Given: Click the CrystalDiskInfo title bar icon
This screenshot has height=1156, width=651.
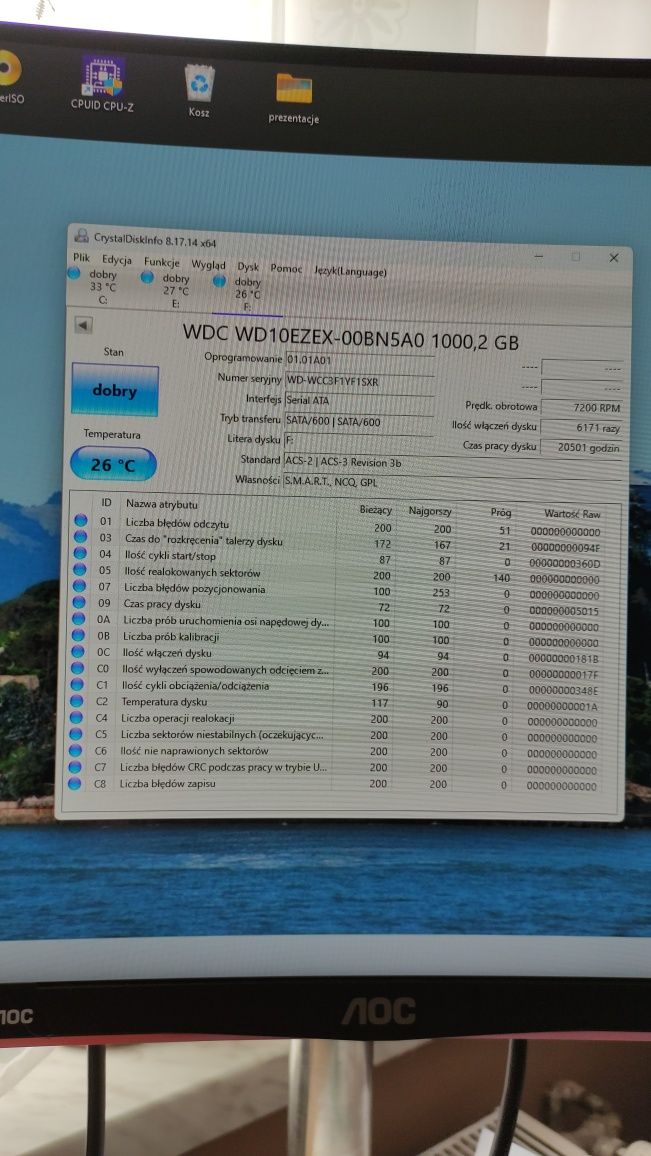Looking at the screenshot, I should point(81,236).
